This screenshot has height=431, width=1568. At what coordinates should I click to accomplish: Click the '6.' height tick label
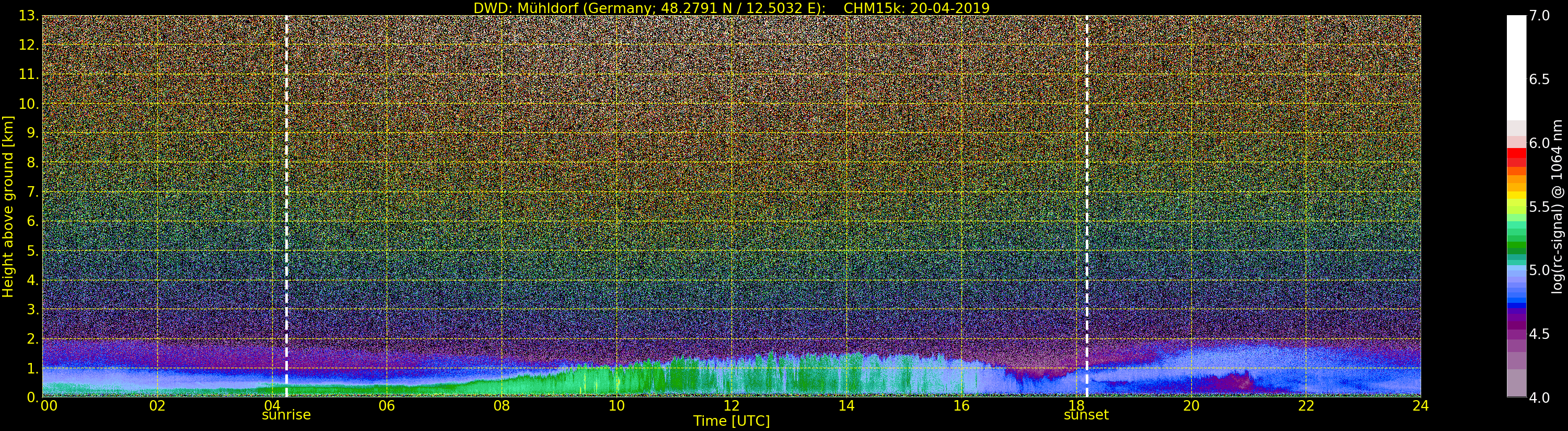(x=33, y=221)
